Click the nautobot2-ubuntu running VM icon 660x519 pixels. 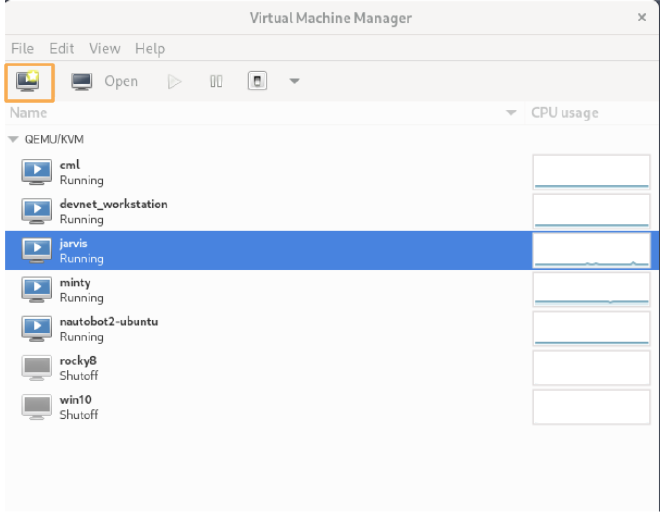coord(37,329)
